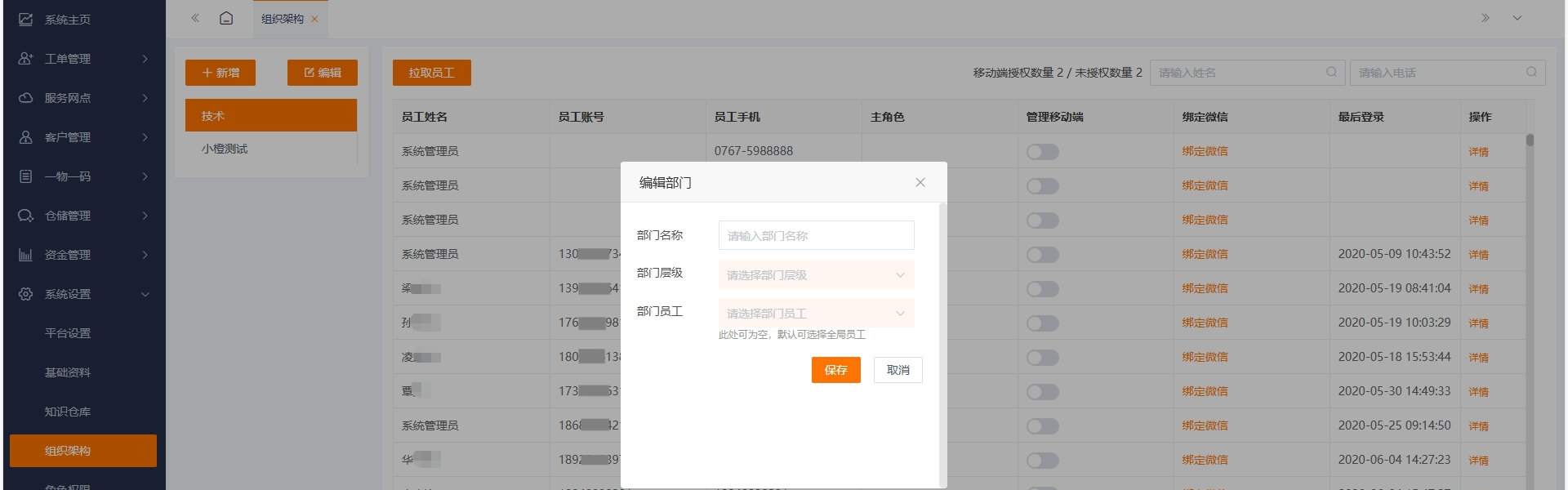1568x490 pixels.
Task: Click the search icon in 请输入姓名 field
Action: click(x=1331, y=72)
